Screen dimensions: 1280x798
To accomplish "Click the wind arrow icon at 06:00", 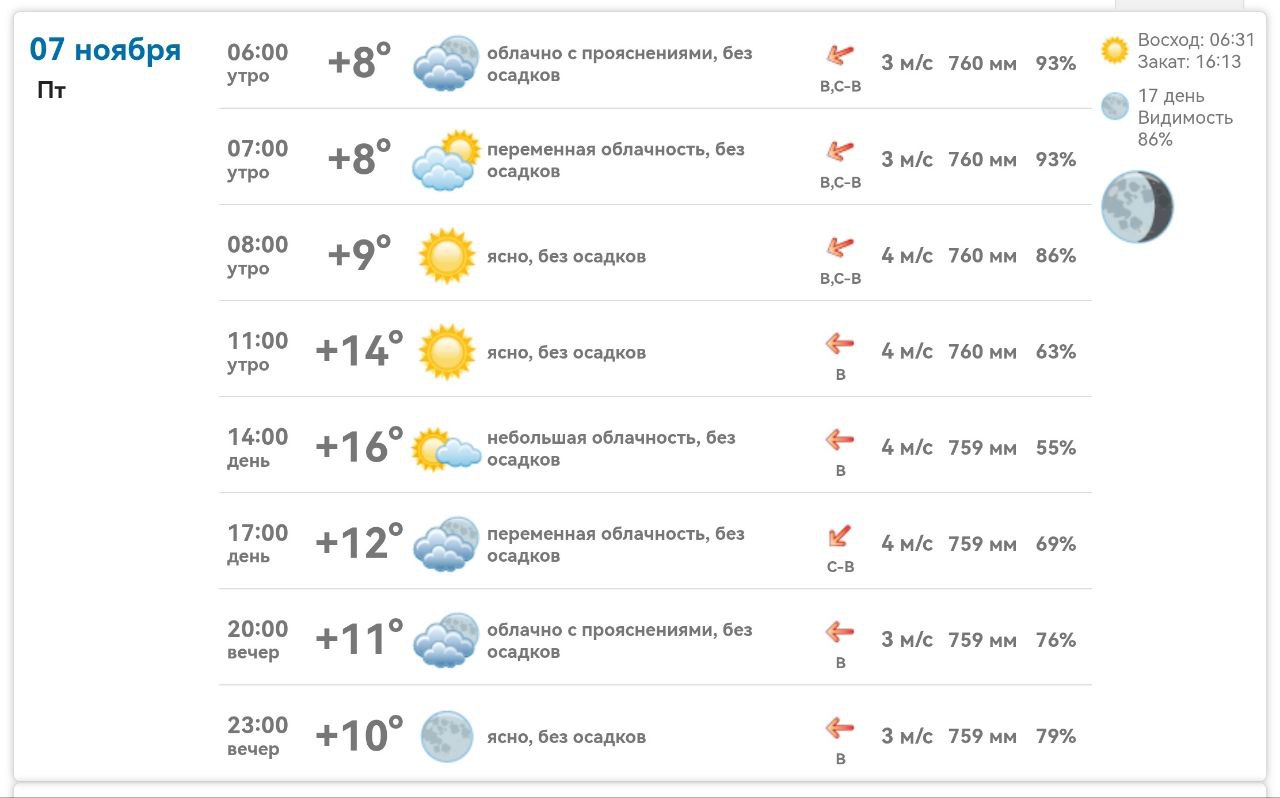I will 840,56.
